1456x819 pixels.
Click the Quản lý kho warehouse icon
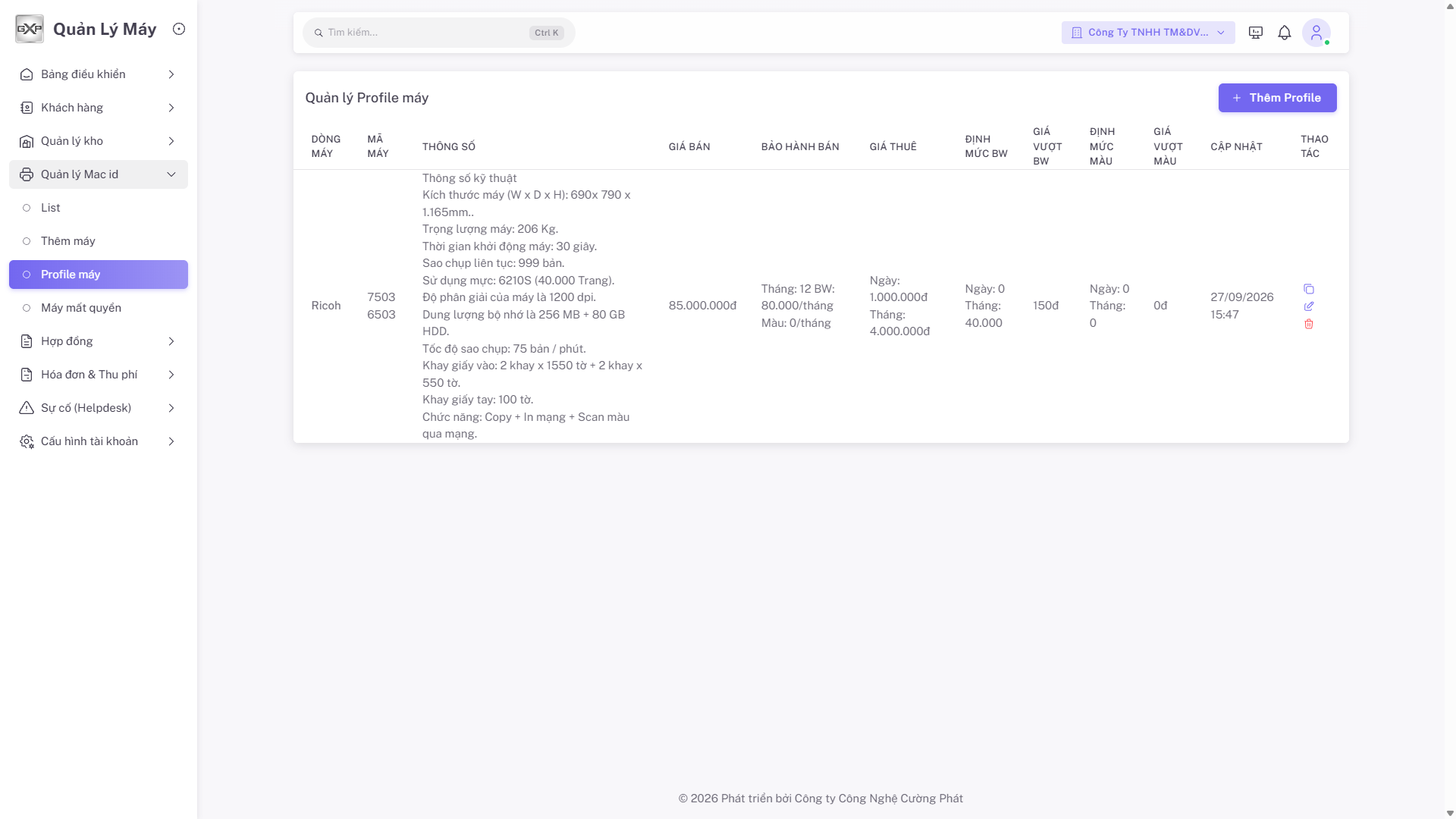(x=27, y=141)
